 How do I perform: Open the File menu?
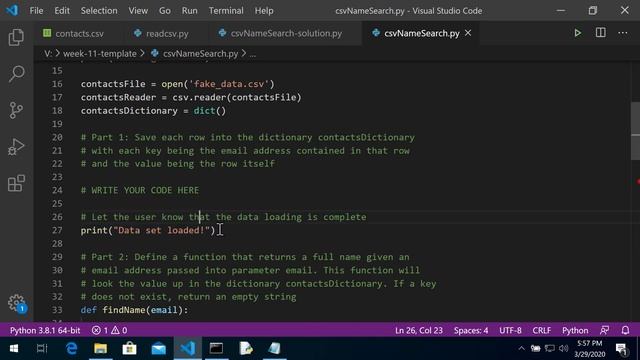pos(36,11)
